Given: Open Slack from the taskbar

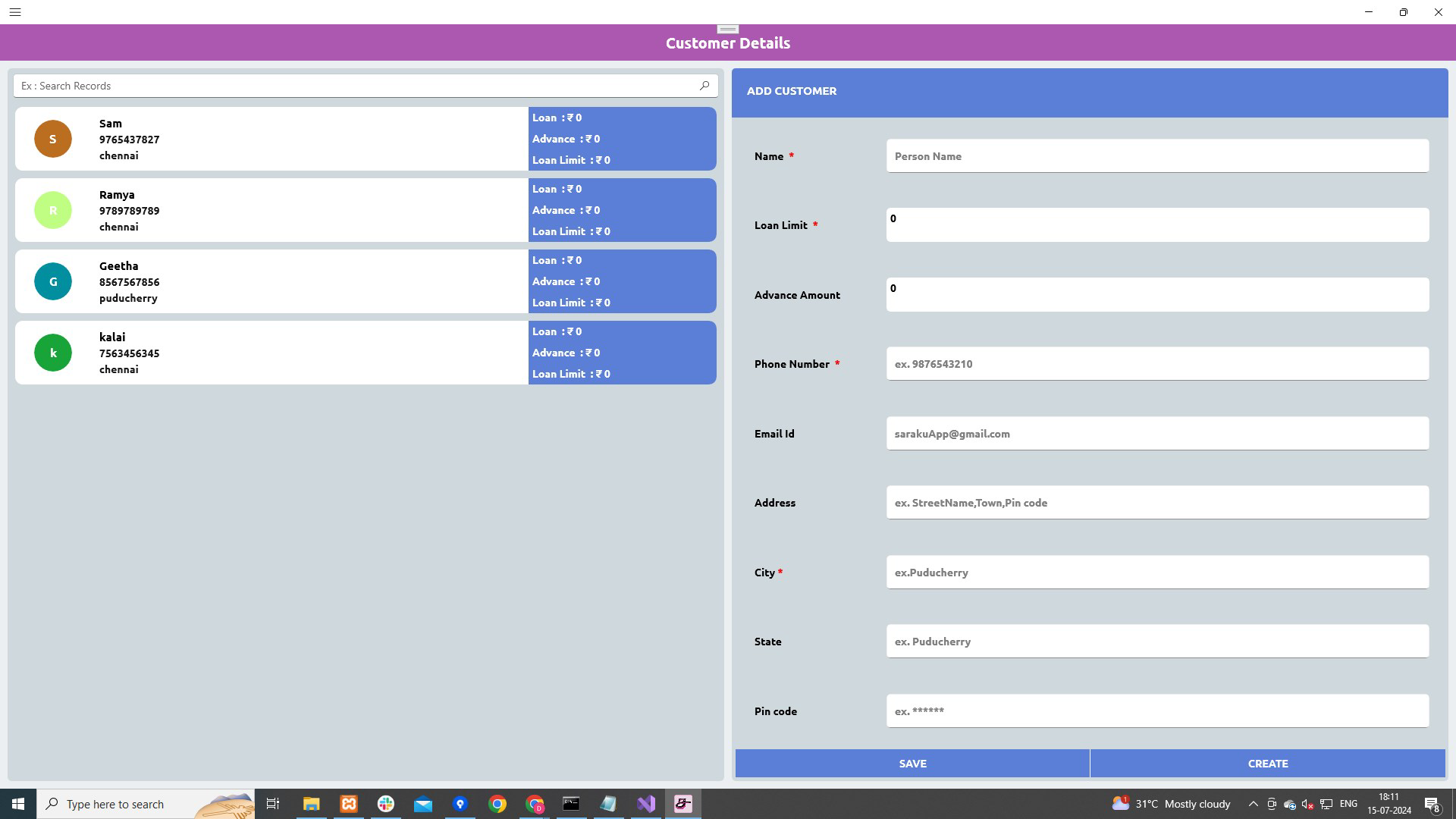Looking at the screenshot, I should click(x=386, y=804).
